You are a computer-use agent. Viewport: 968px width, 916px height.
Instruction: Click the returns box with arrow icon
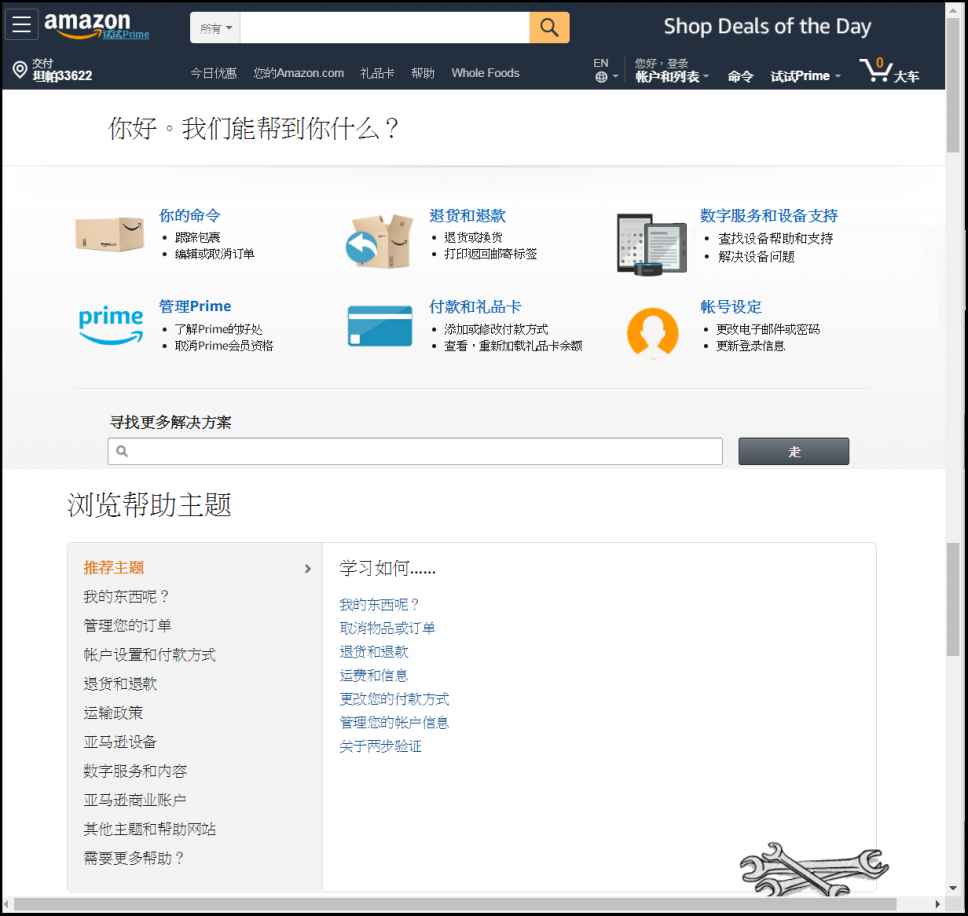379,241
